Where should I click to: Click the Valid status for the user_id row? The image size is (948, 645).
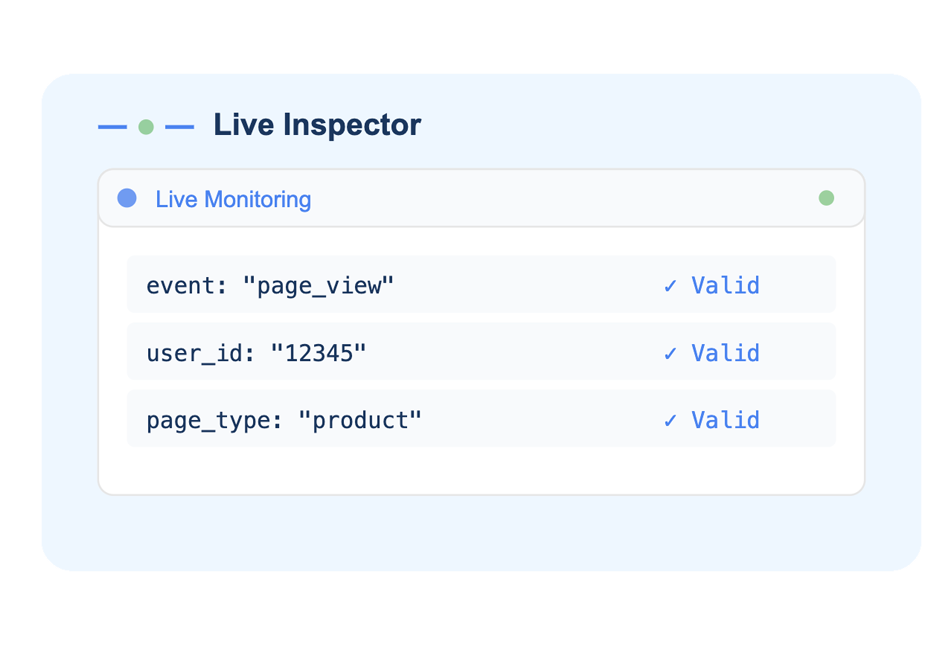[725, 353]
